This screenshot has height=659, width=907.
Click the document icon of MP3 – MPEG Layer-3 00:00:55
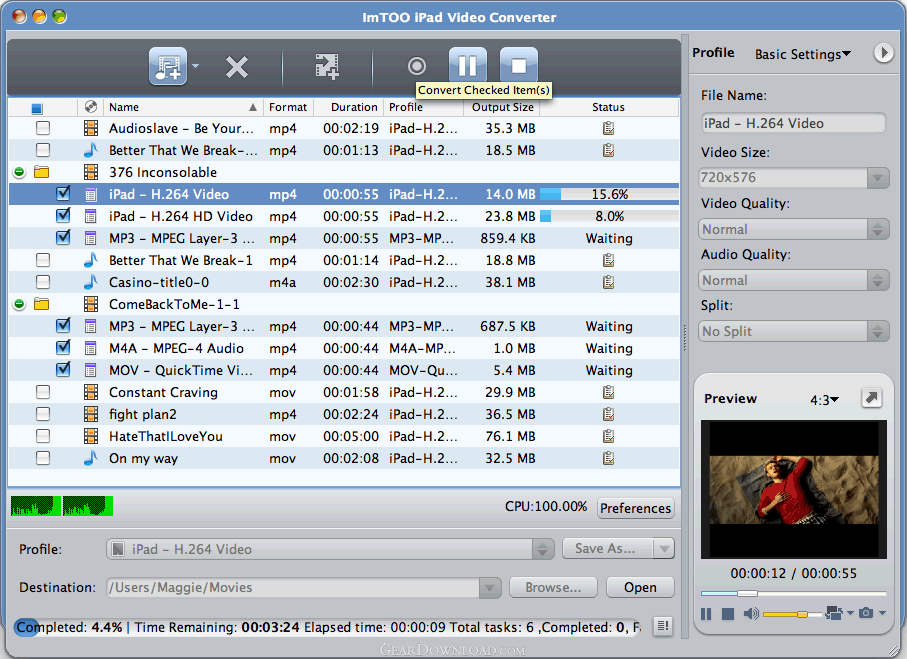pos(90,238)
